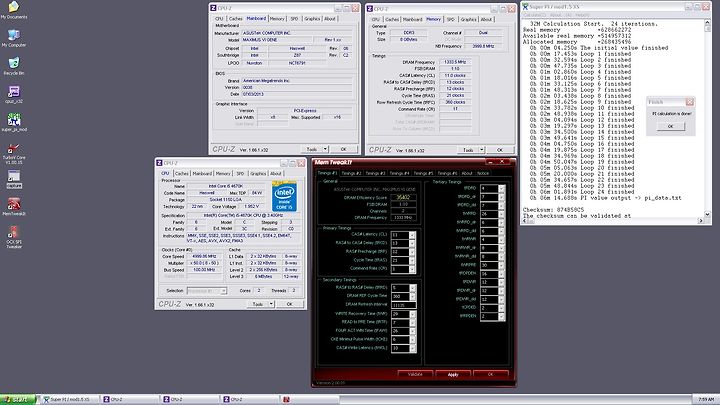The image size is (720, 405).
Task: Open the RAS# Precharge (tRP) dropdown
Action: pos(412,252)
